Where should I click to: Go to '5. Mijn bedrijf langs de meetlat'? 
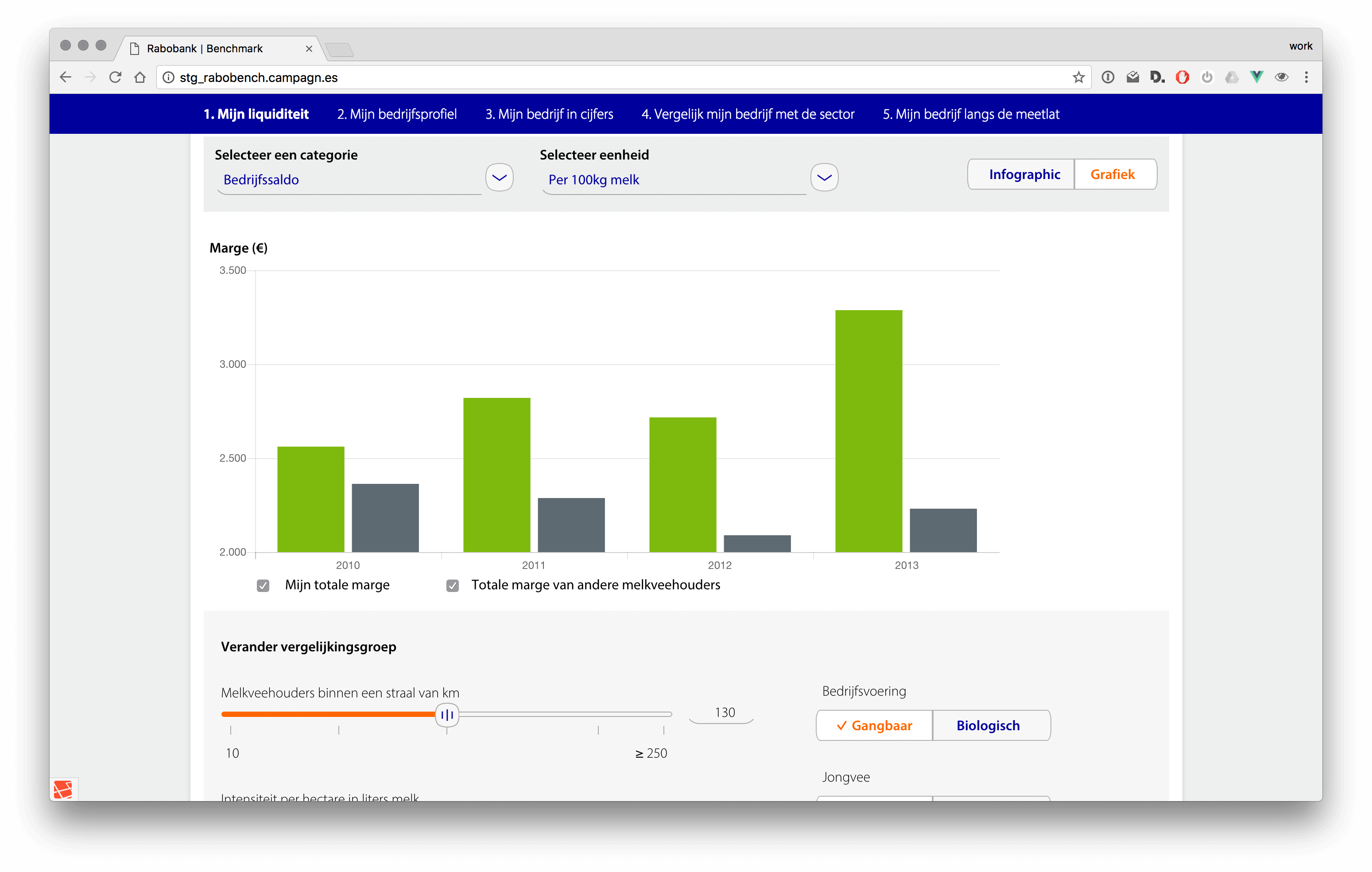[x=970, y=114]
